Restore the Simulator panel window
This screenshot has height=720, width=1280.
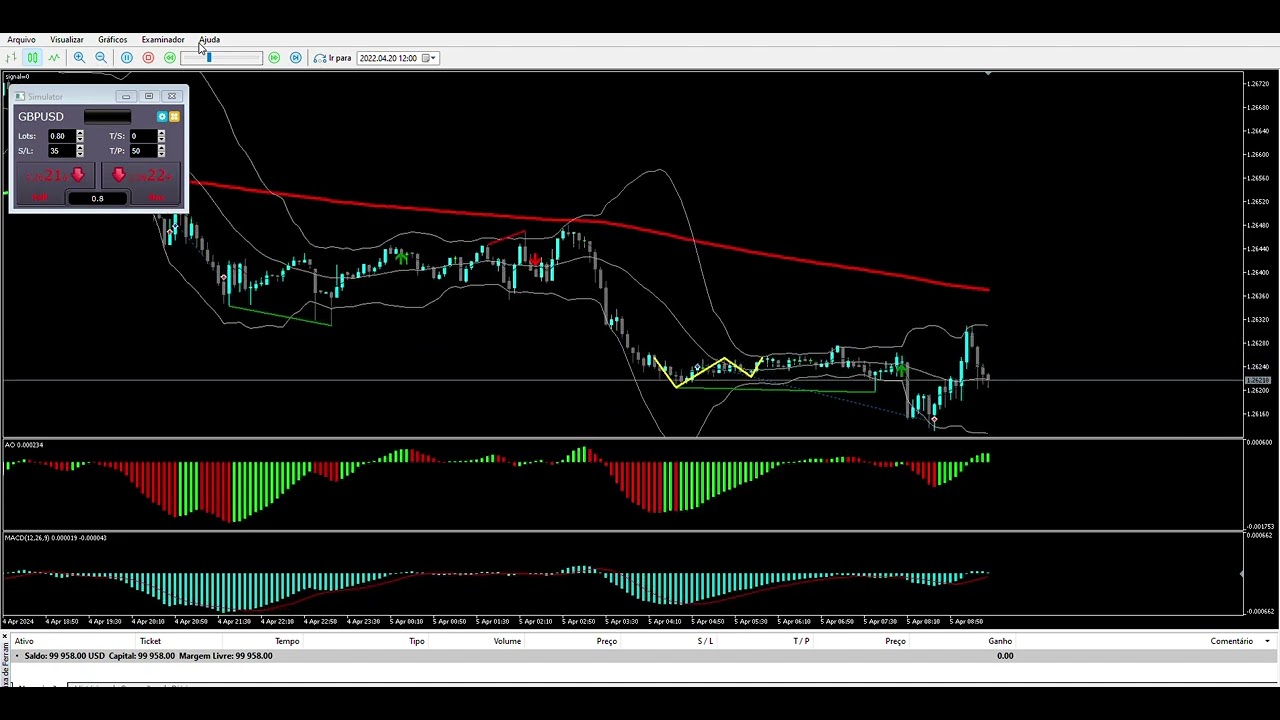[149, 97]
